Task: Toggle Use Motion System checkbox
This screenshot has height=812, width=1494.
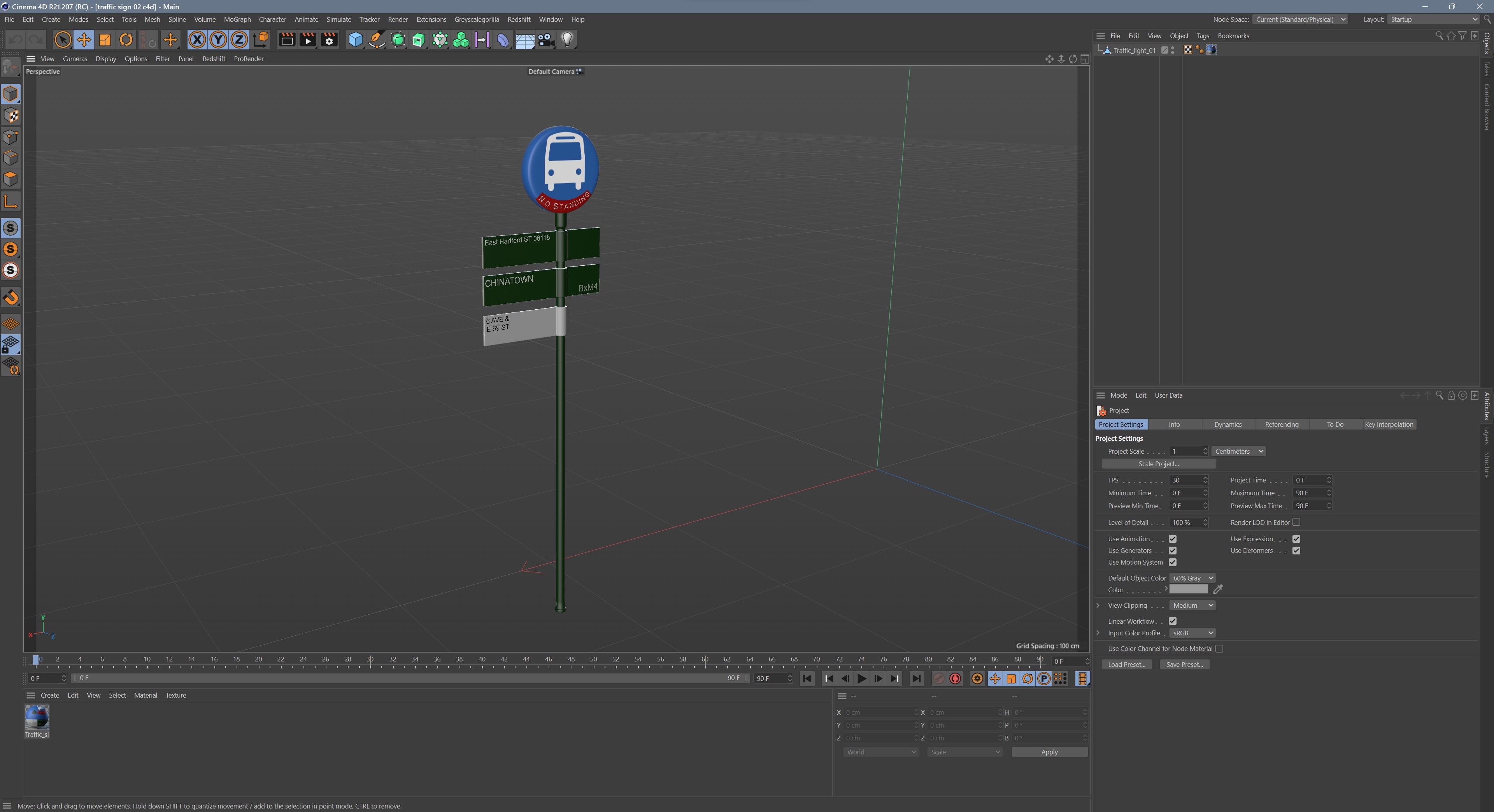Action: pos(1172,562)
